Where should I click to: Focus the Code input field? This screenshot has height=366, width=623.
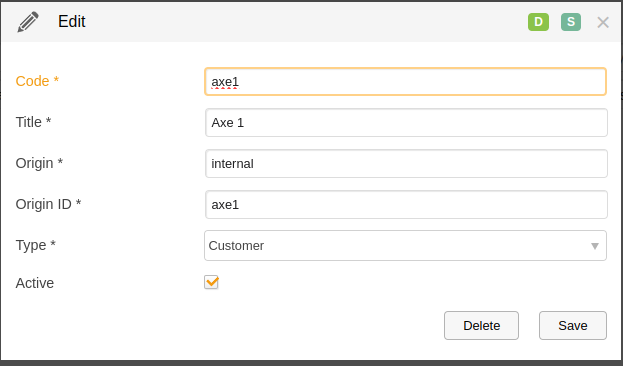(x=405, y=81)
